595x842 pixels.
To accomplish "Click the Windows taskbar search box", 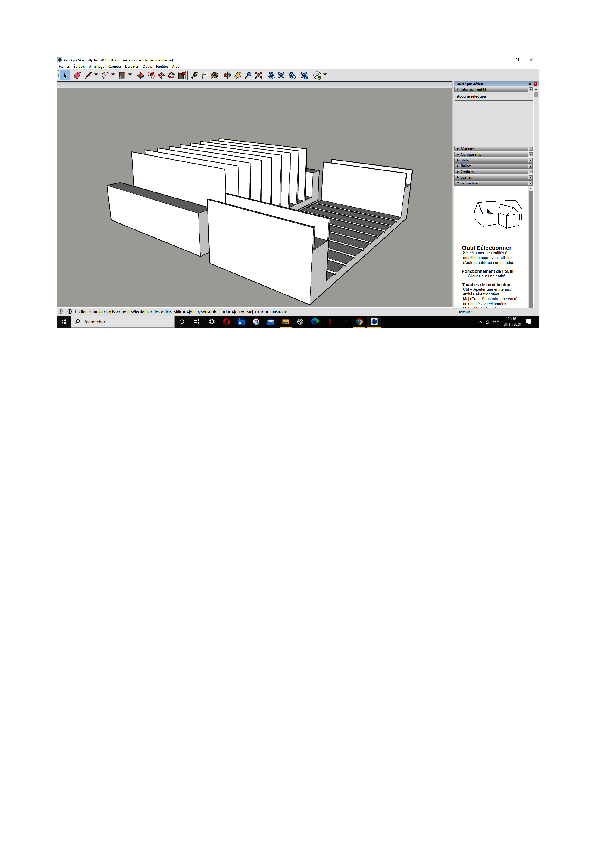I will point(122,322).
